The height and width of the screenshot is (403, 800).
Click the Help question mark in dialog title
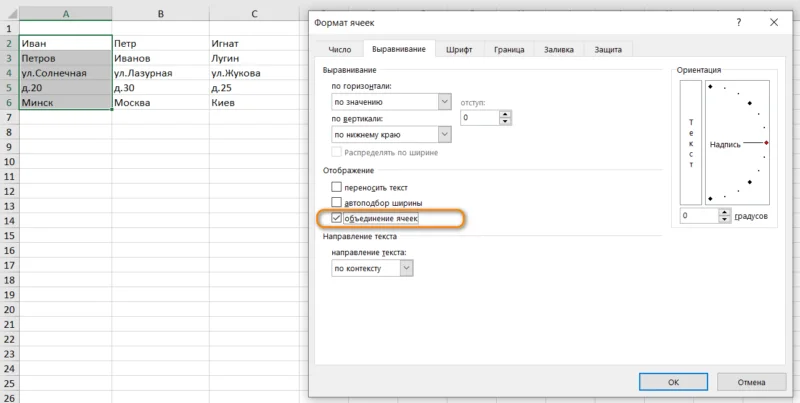point(738,21)
